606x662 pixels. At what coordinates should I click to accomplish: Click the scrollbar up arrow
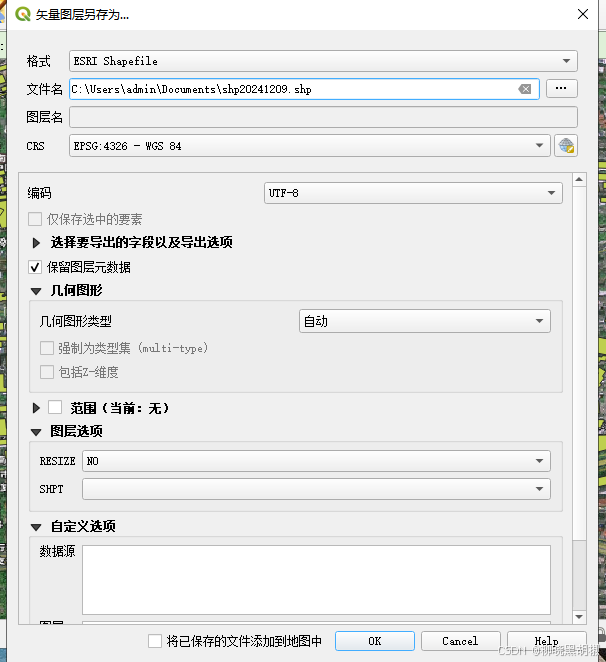[x=579, y=180]
